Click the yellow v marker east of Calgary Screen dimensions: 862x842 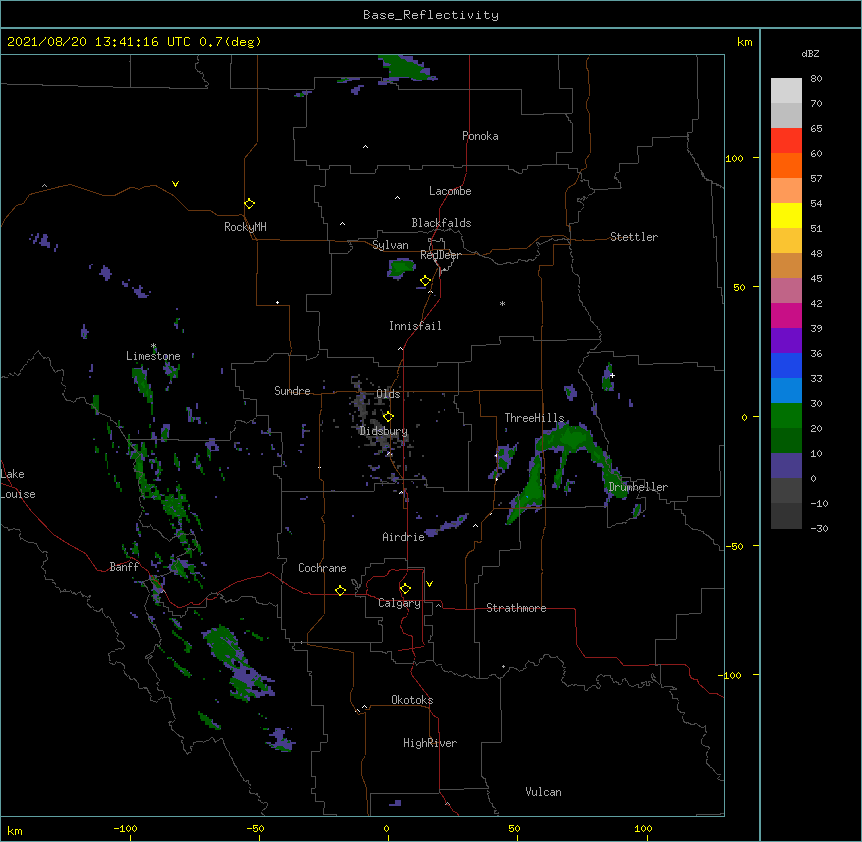click(429, 584)
